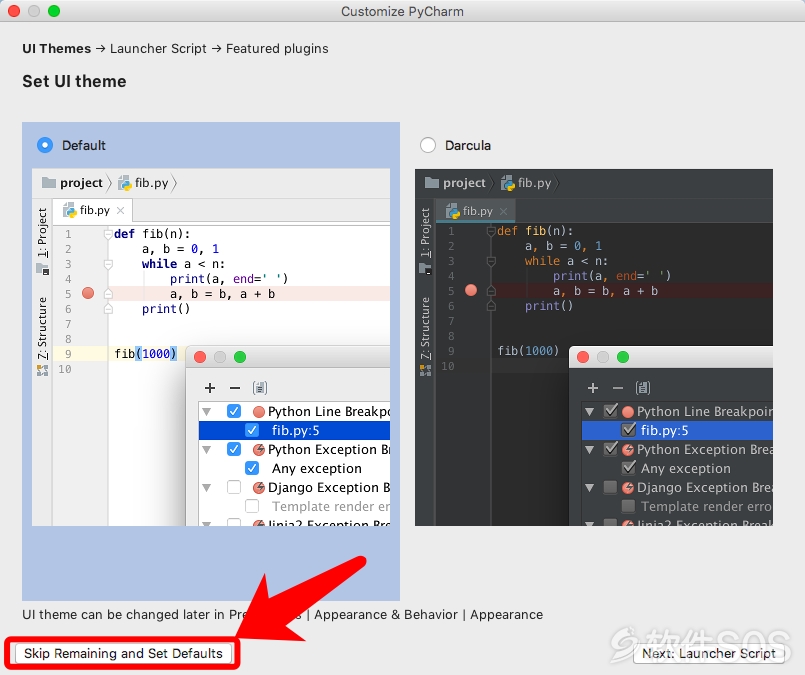Select Any exception row in Darcula preview
Viewport: 805px width, 675px height.
(677, 468)
